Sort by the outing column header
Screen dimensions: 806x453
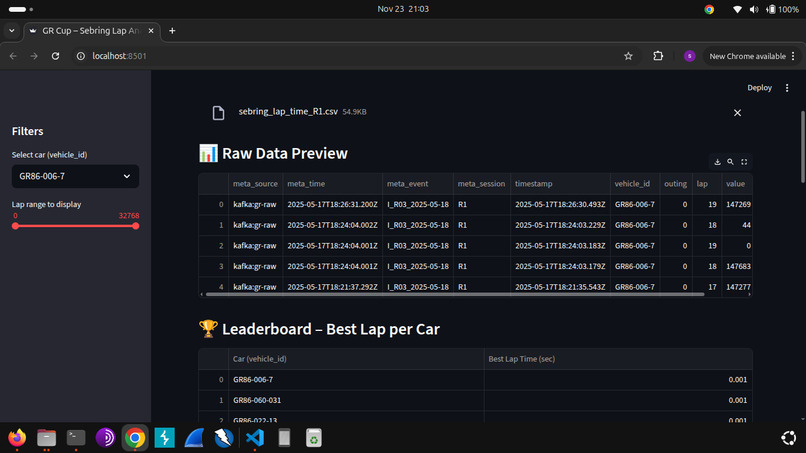coord(675,184)
